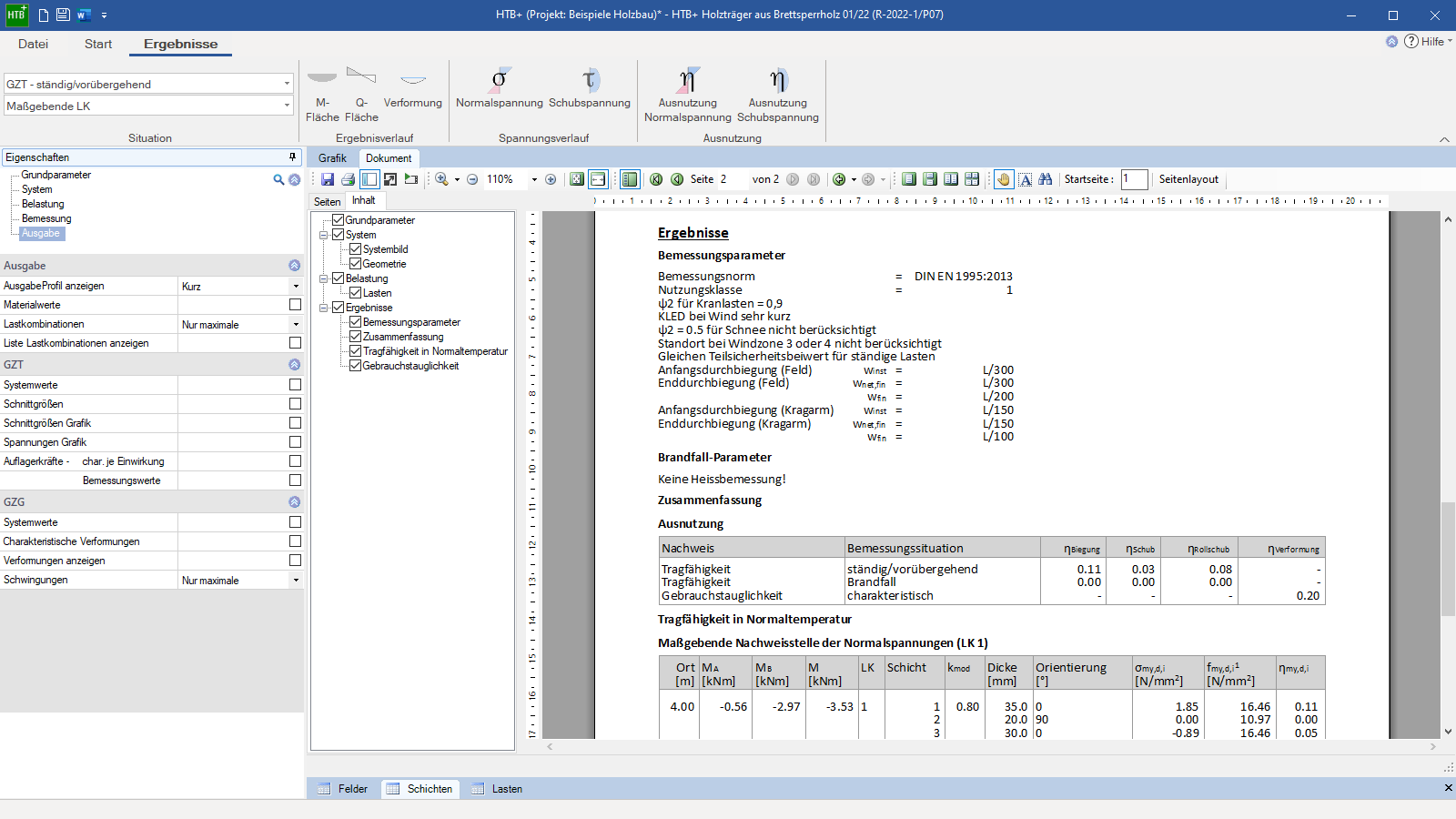Open the Felder bottom tab

point(343,789)
